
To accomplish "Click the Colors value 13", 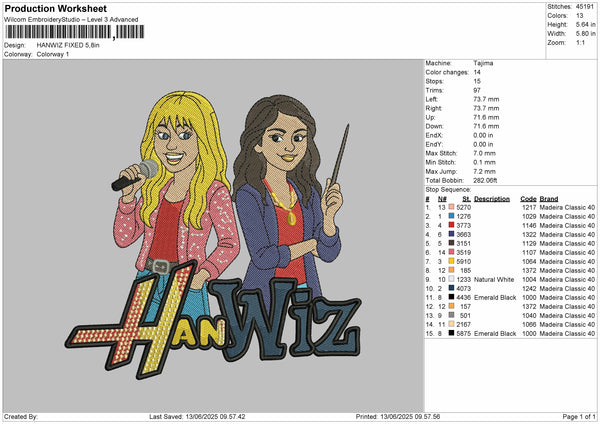I will [x=580, y=16].
